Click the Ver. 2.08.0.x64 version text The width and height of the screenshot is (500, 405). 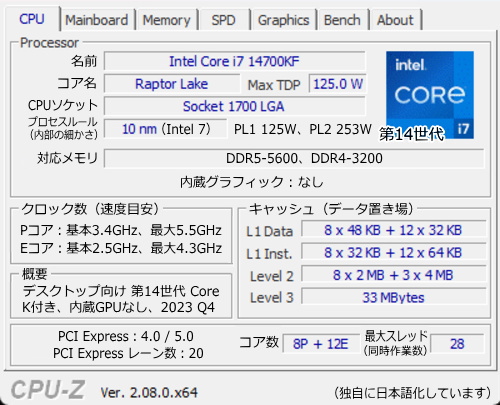149,392
